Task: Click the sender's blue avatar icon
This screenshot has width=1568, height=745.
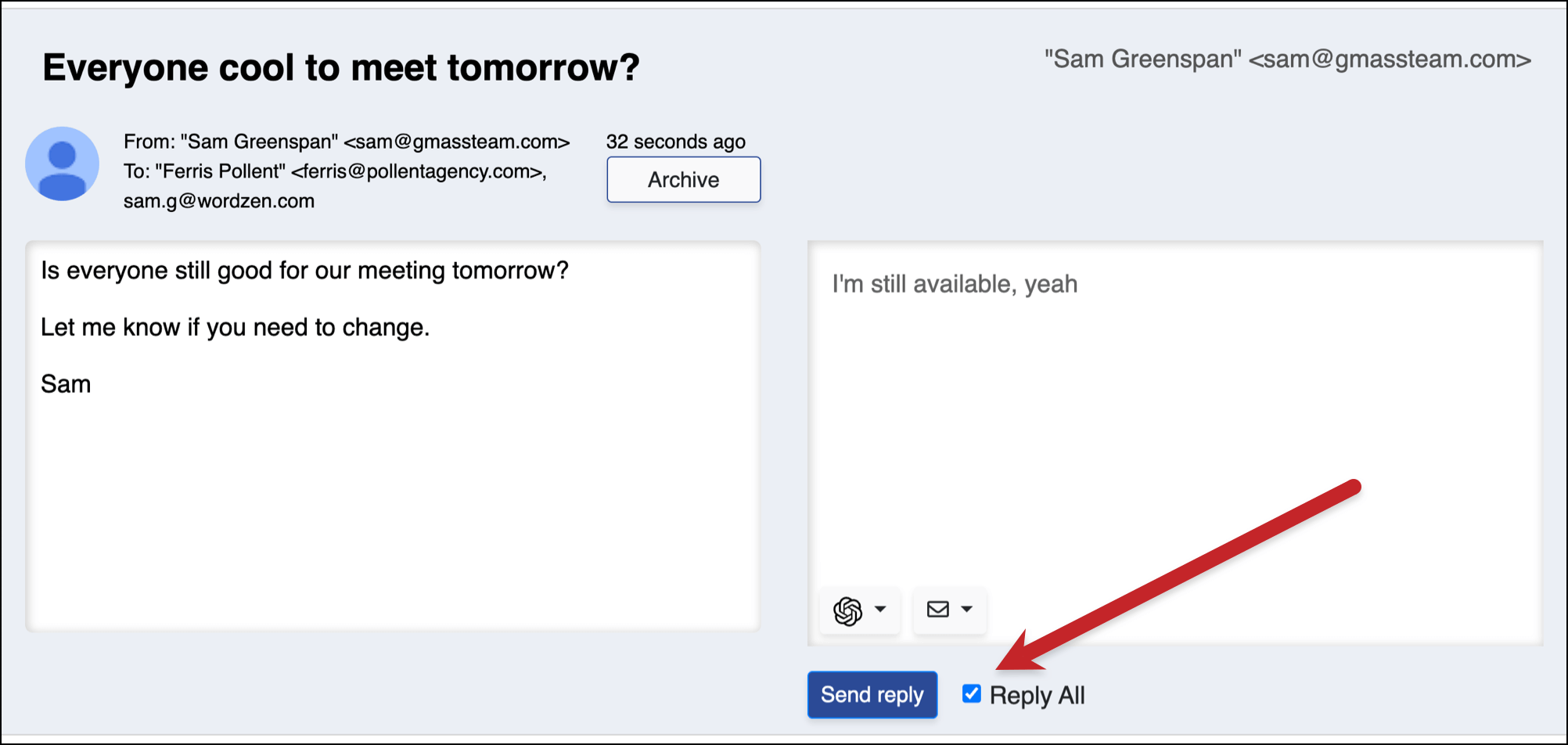Action: [x=63, y=164]
